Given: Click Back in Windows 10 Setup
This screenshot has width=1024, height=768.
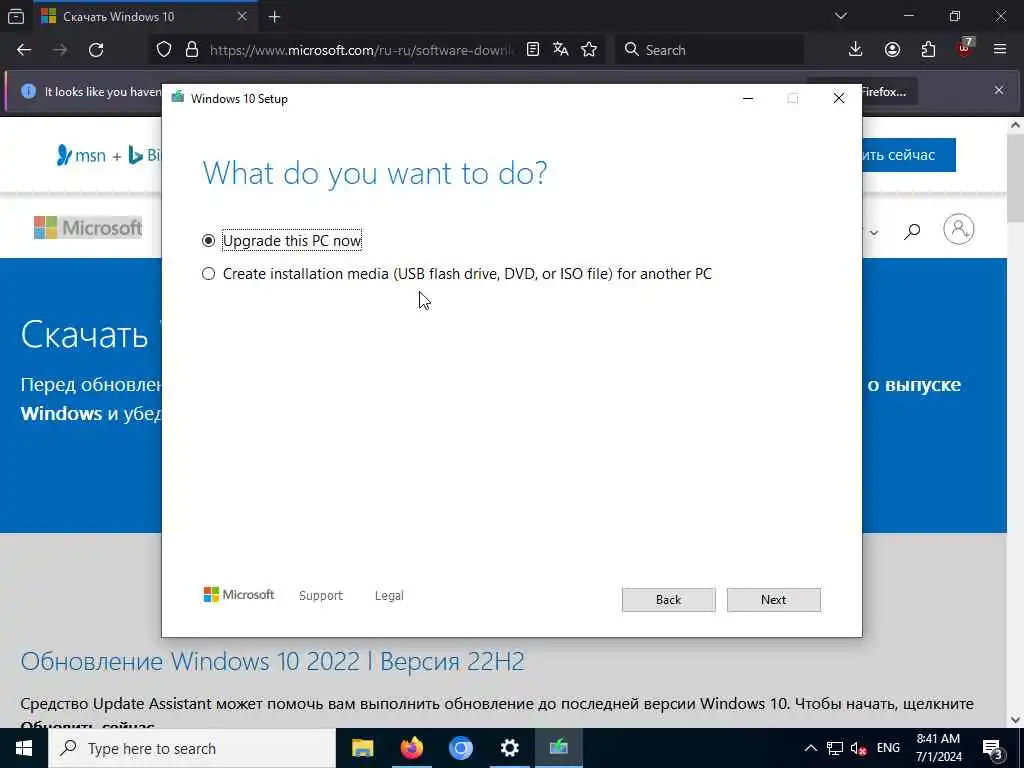Looking at the screenshot, I should (668, 600).
